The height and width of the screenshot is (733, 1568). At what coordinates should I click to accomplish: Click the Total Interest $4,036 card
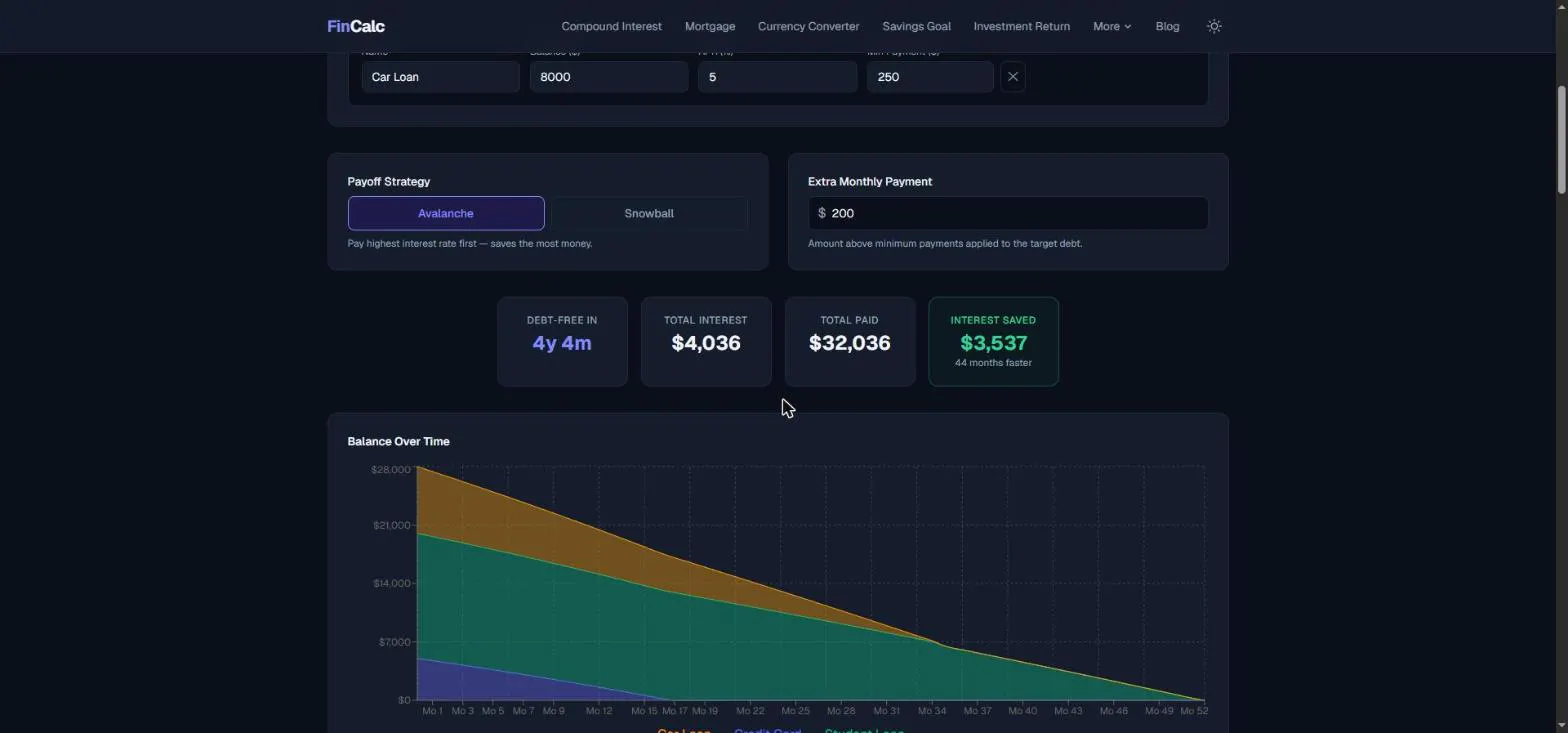[706, 341]
